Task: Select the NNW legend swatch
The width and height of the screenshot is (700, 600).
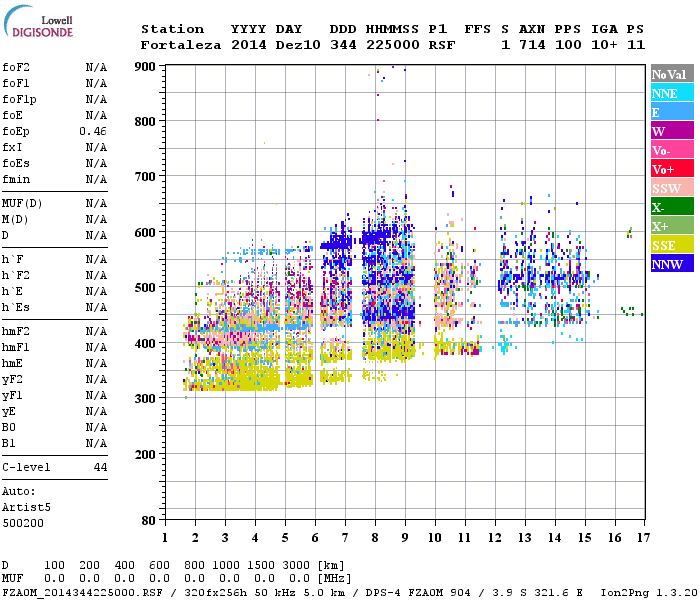Action: 672,263
